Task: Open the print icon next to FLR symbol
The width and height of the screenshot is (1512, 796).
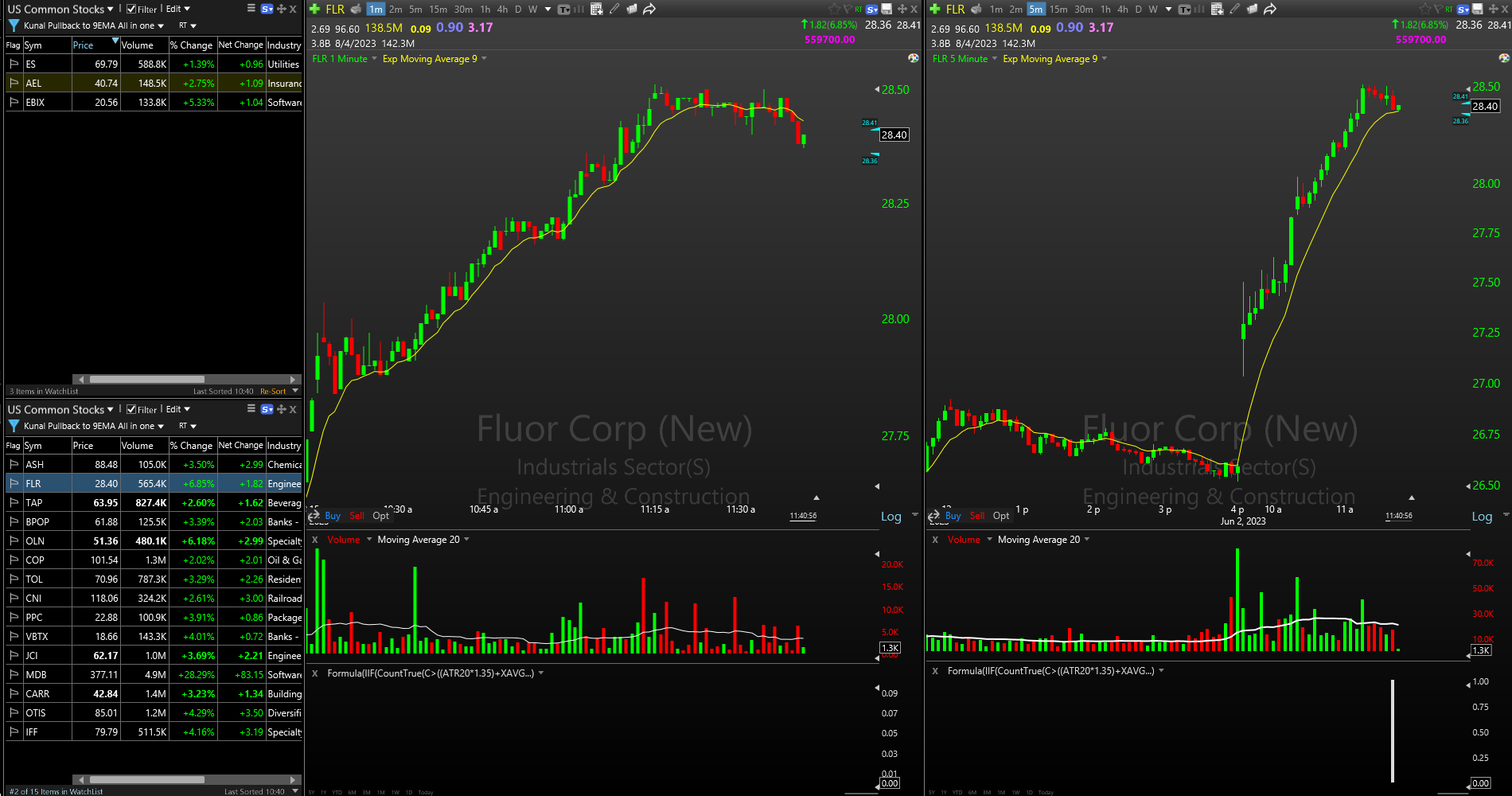Action: tap(356, 9)
